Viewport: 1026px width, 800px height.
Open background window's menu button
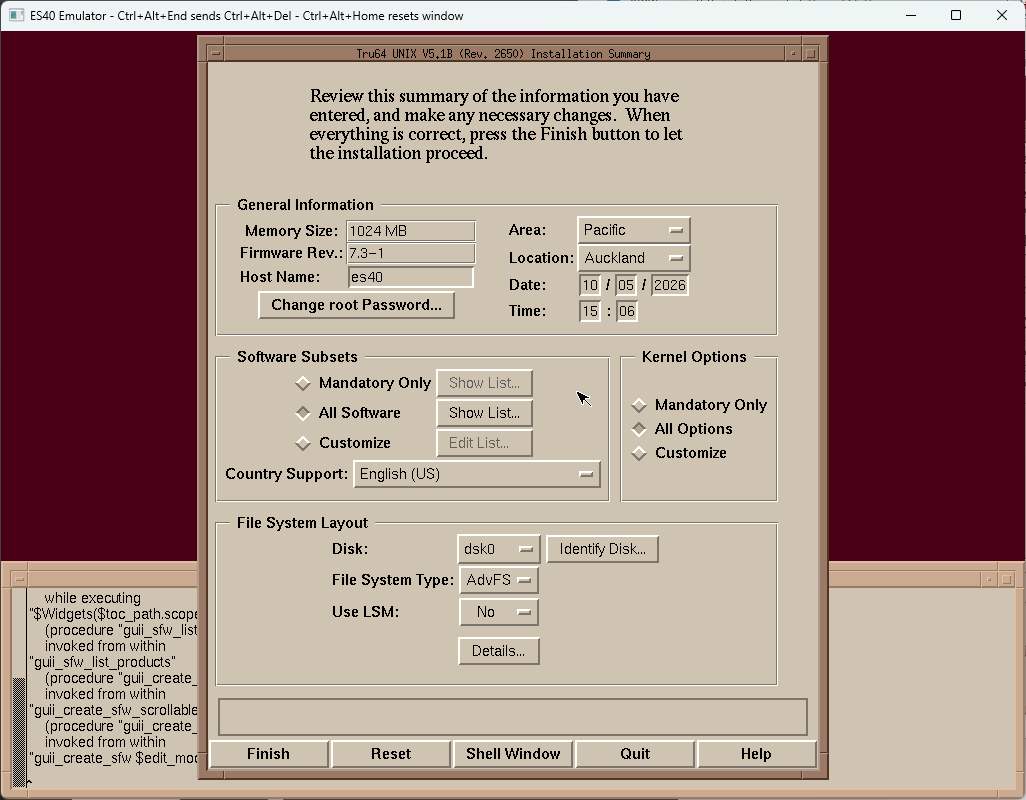(x=19, y=580)
